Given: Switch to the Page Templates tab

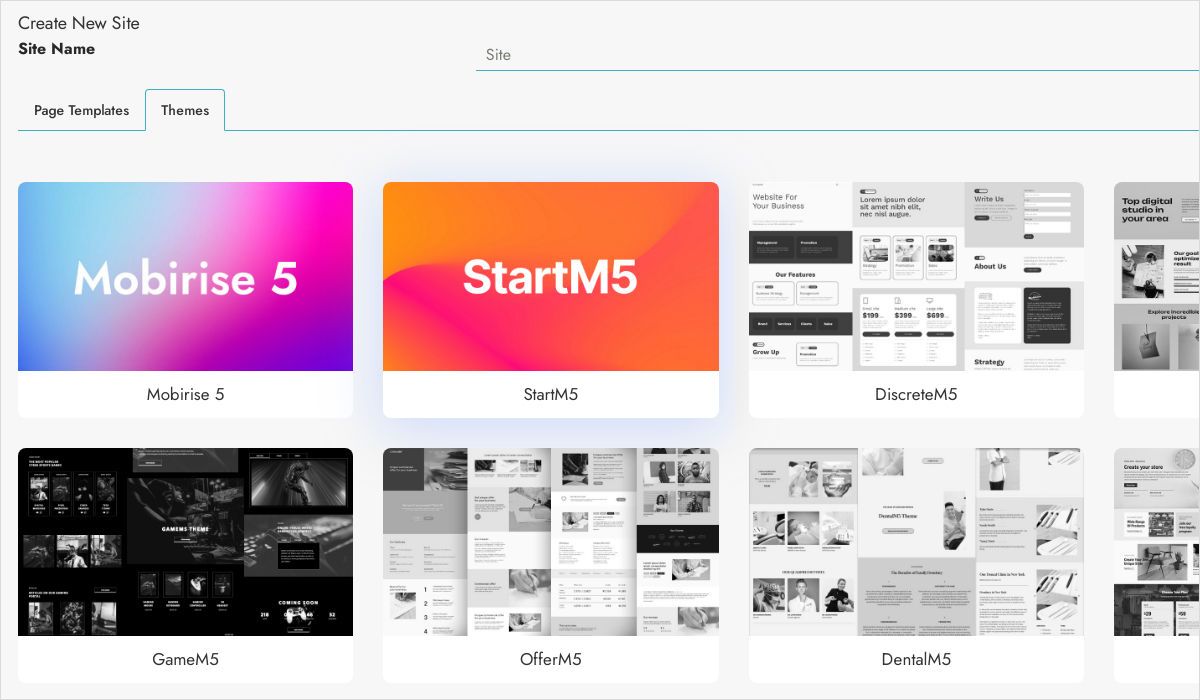Looking at the screenshot, I should point(81,110).
